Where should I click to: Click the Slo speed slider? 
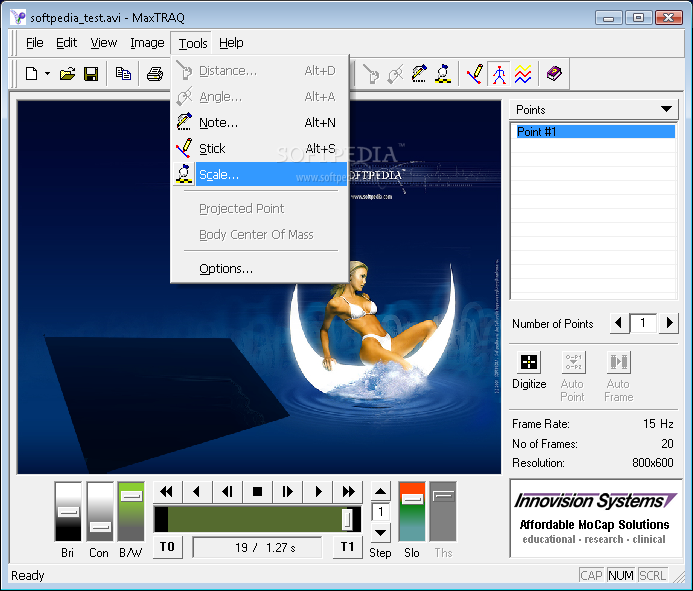[412, 511]
